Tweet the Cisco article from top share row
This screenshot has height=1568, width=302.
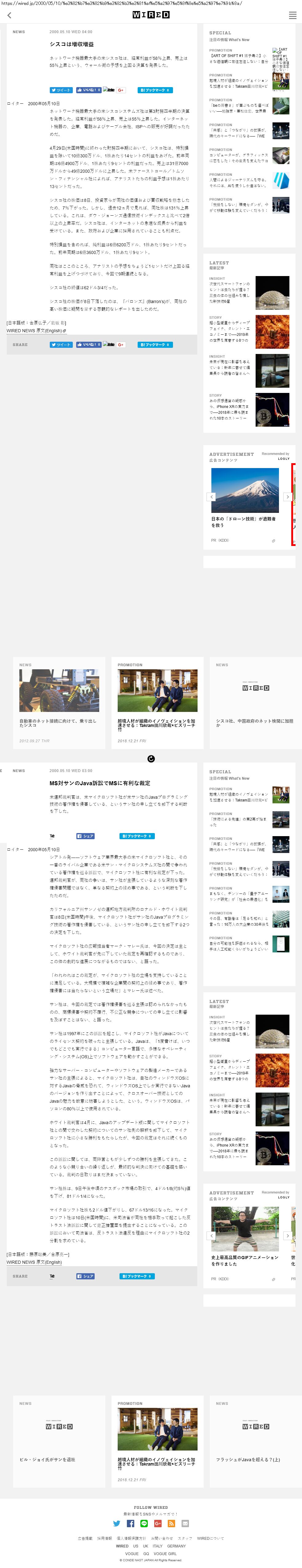[61, 90]
